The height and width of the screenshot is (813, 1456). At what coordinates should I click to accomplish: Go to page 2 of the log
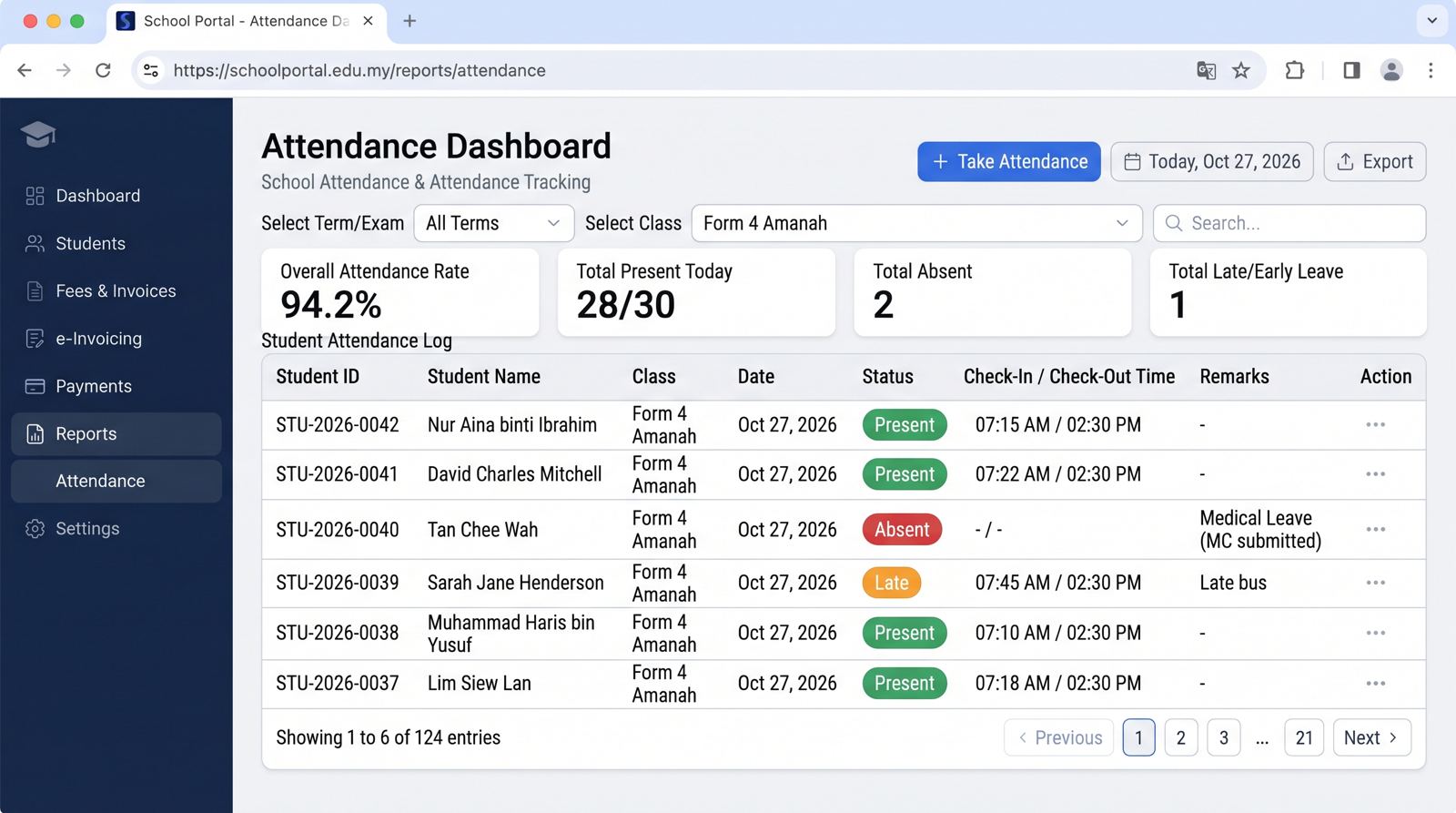pos(1181,737)
